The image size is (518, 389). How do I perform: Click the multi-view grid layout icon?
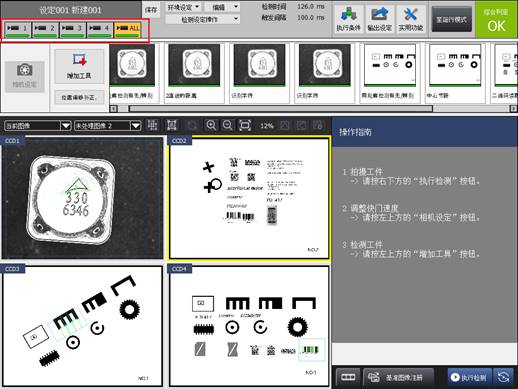[153, 125]
